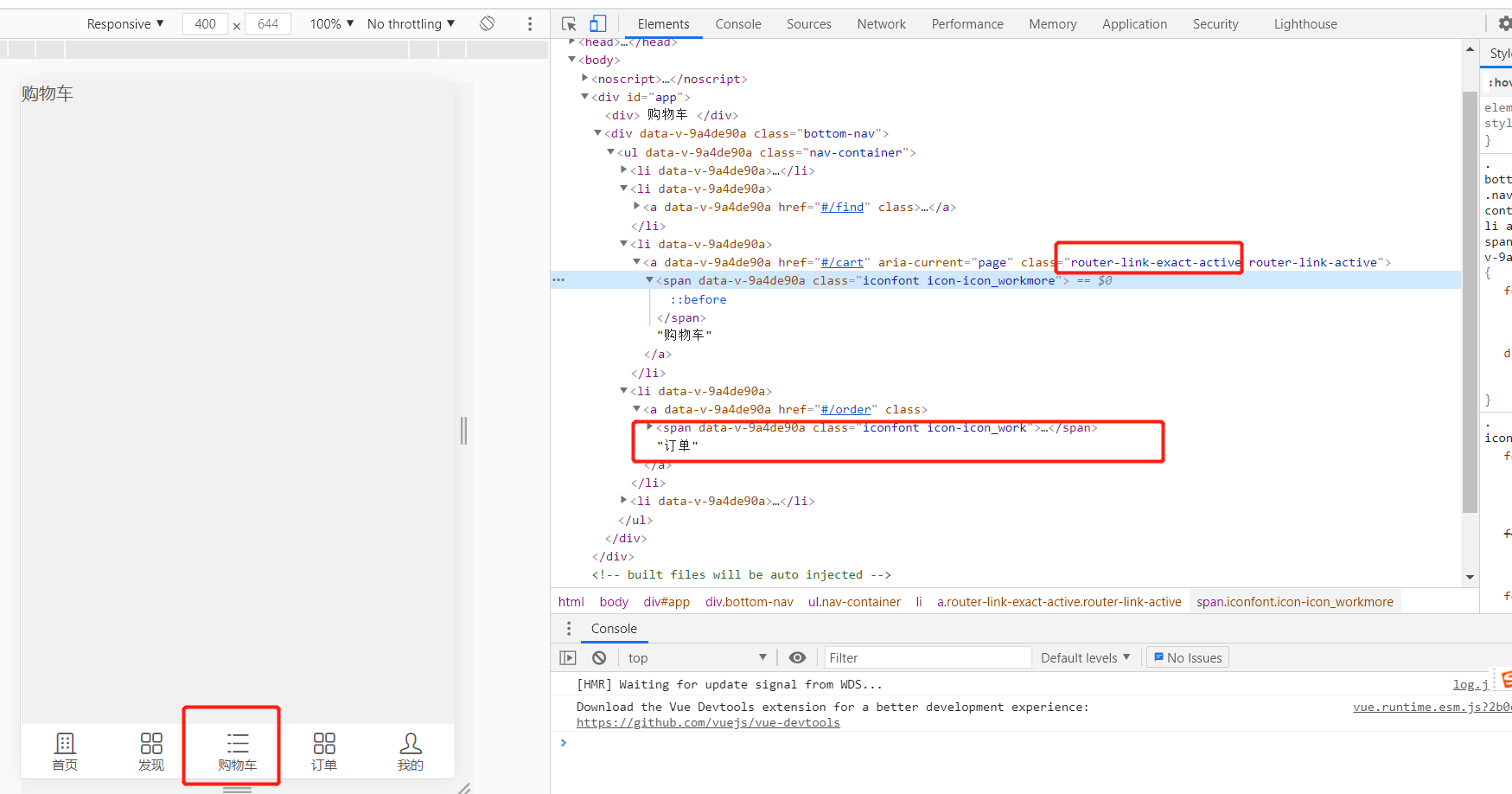Tap the 首页 home icon in bottom nav
Image resolution: width=1512 pixels, height=794 pixels.
click(x=65, y=743)
